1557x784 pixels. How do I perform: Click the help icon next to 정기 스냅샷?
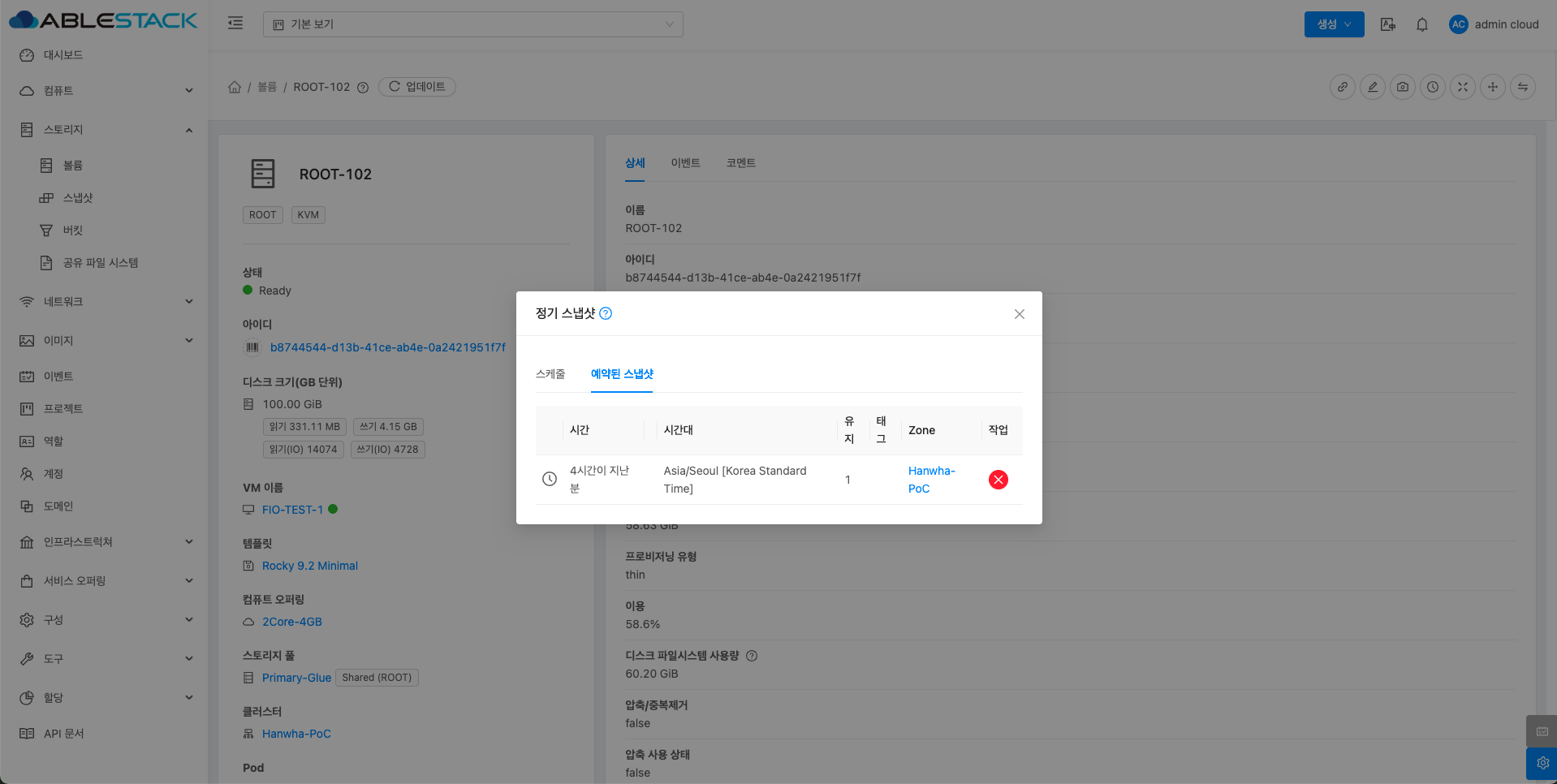coord(606,313)
